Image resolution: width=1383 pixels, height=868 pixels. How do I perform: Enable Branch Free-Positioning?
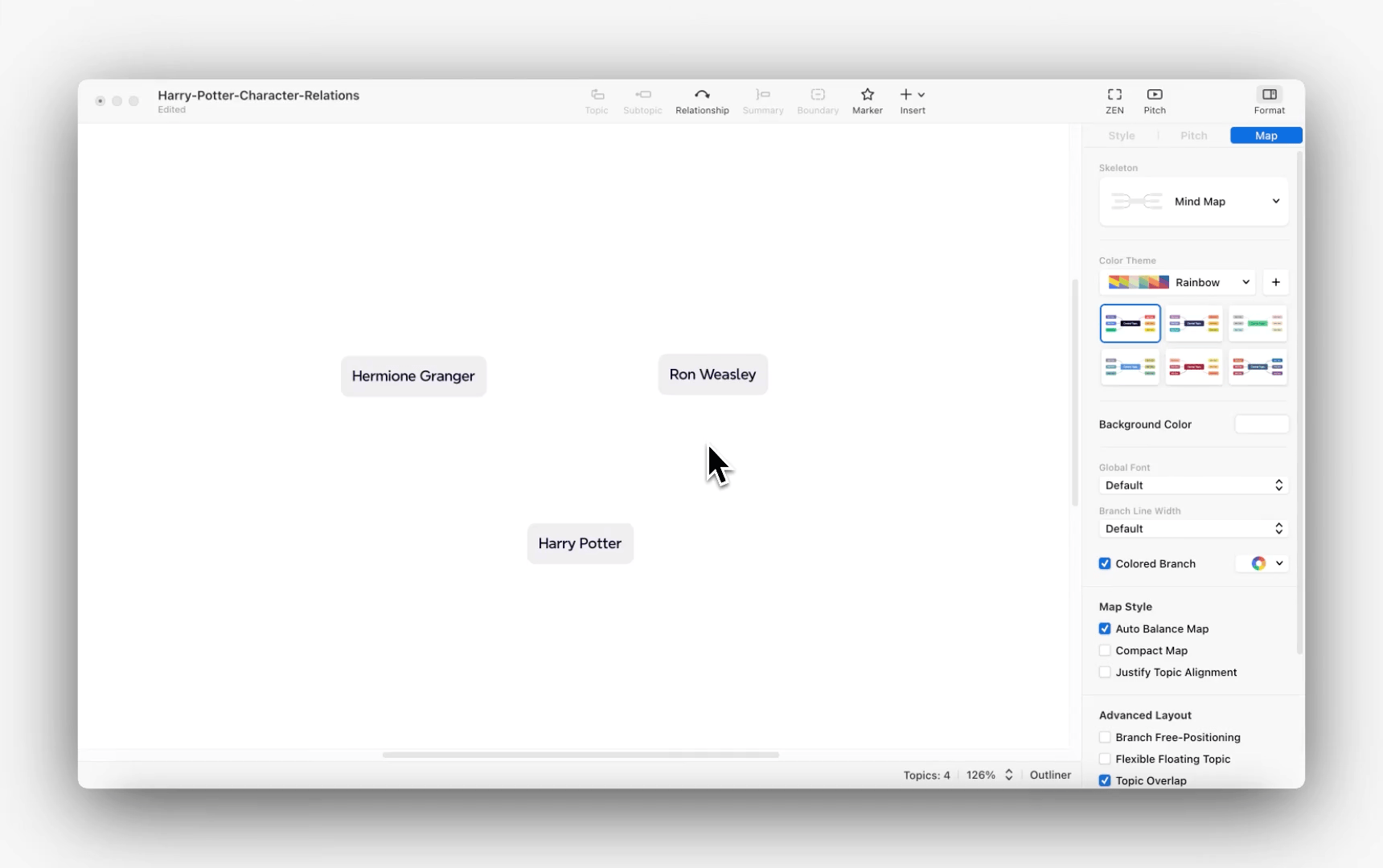click(x=1105, y=737)
